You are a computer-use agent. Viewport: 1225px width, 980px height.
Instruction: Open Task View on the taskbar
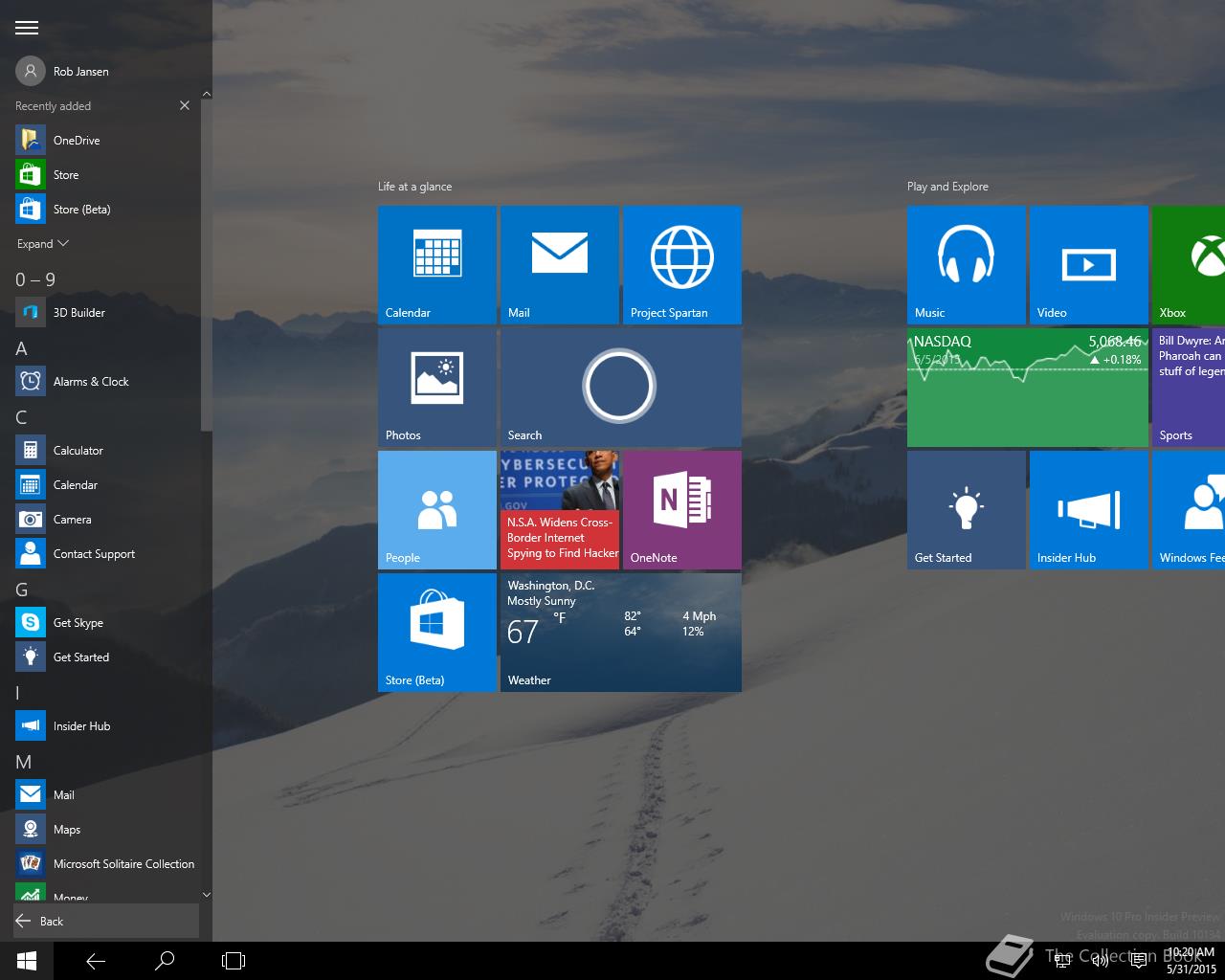click(x=234, y=961)
